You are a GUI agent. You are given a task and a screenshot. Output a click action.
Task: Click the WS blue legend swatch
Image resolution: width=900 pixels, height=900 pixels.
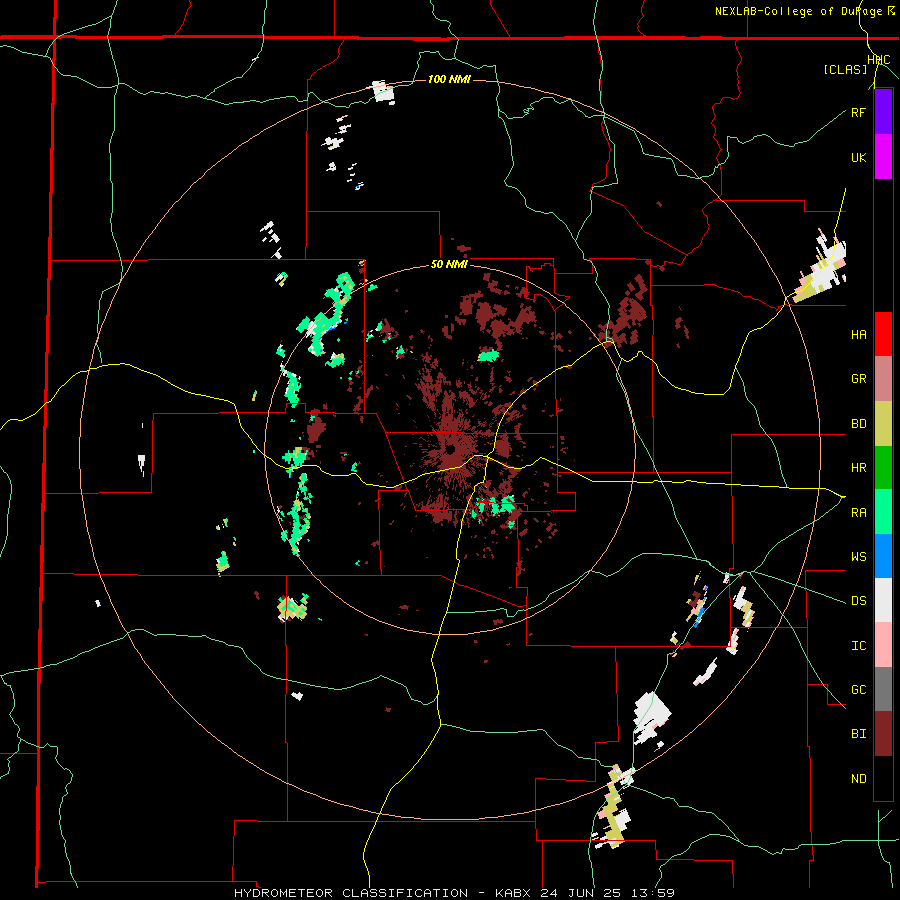click(x=883, y=556)
